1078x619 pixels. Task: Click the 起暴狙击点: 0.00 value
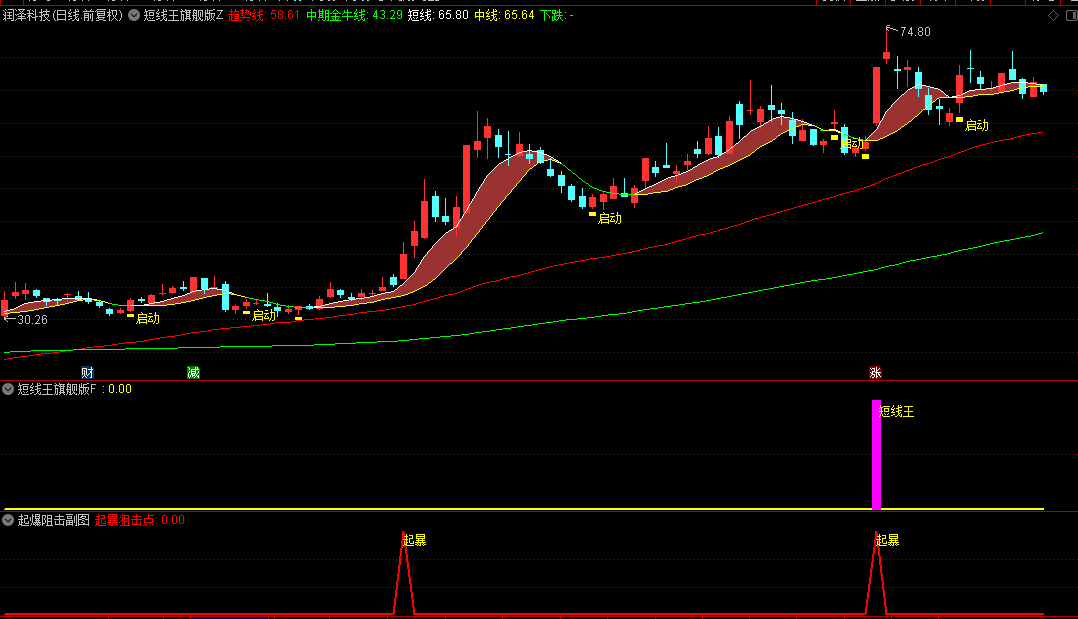tap(140, 520)
